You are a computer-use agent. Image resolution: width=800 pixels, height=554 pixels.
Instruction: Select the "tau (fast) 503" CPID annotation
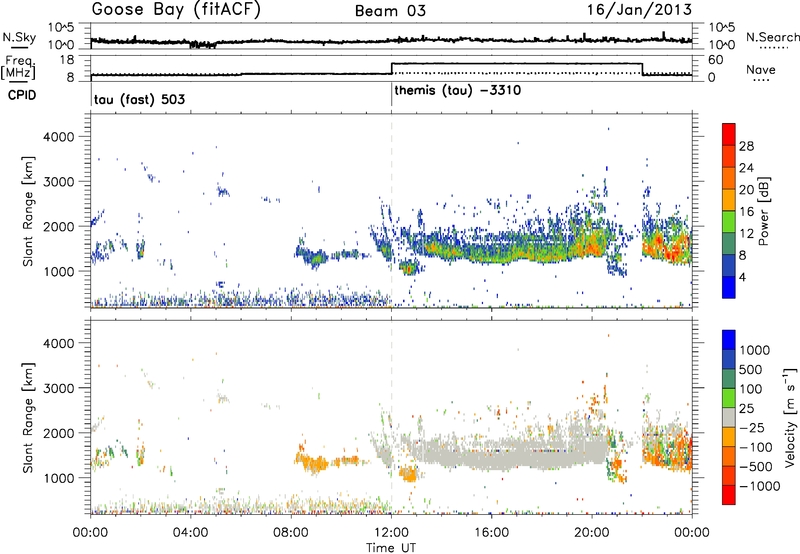pyautogui.click(x=139, y=99)
